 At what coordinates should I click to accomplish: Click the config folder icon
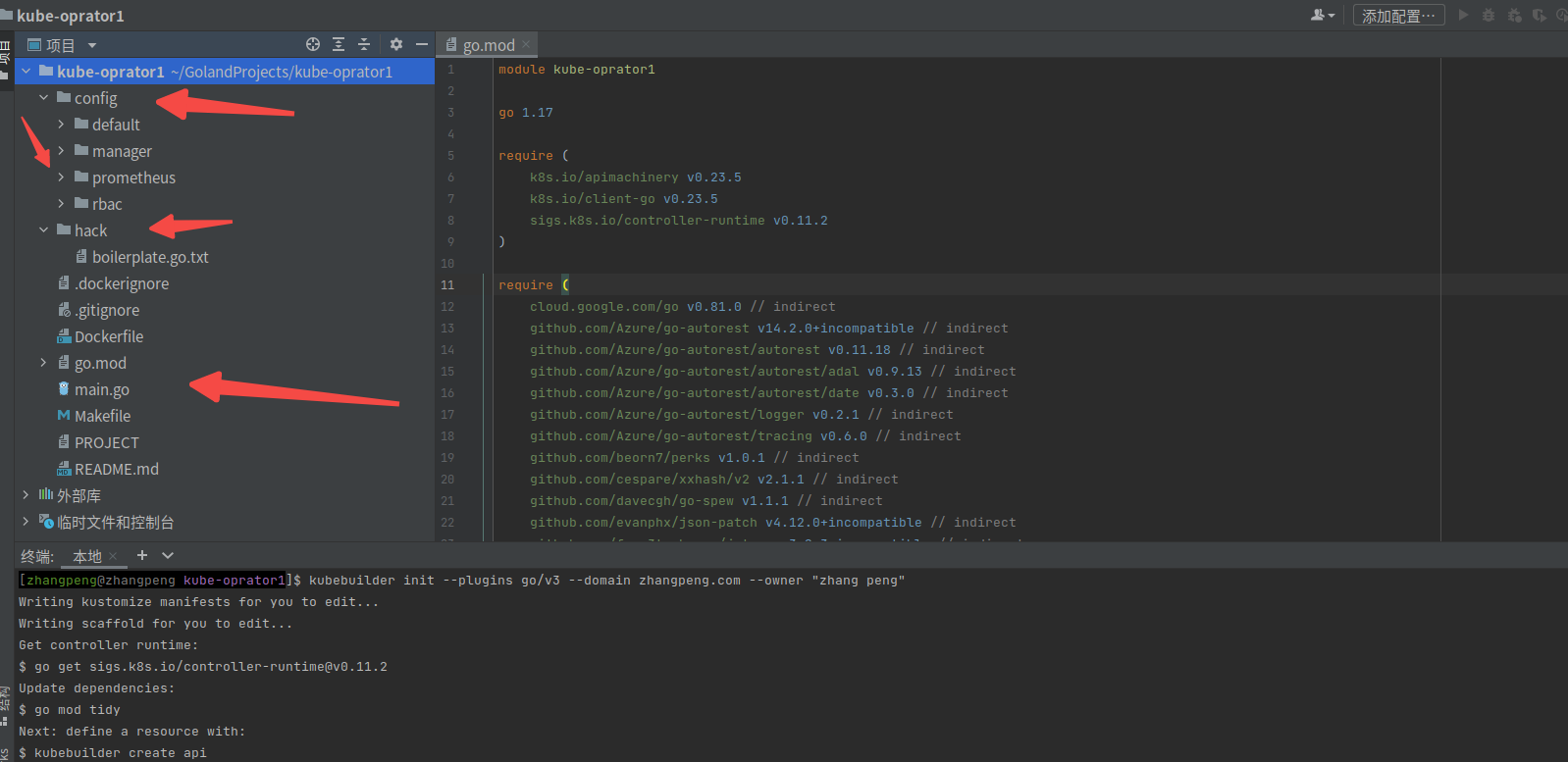click(64, 97)
